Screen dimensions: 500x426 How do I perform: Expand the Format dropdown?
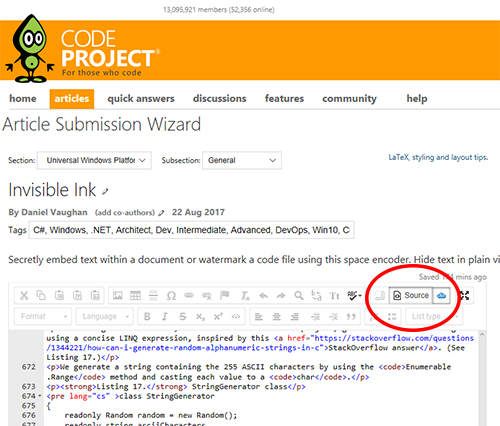(x=43, y=316)
